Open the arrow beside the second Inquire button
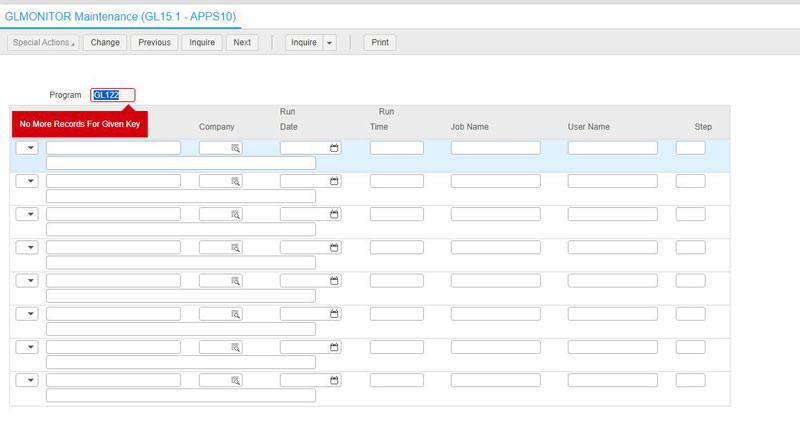The width and height of the screenshot is (800, 440). tap(330, 42)
